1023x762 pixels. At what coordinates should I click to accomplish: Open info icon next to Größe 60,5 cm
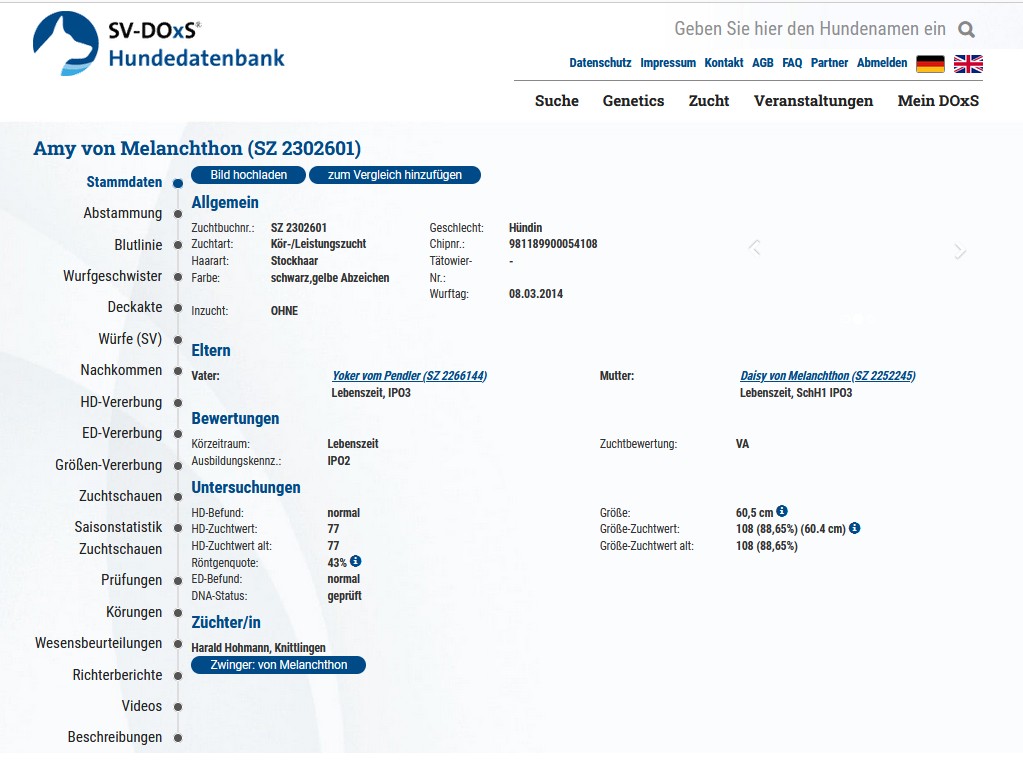click(x=782, y=511)
